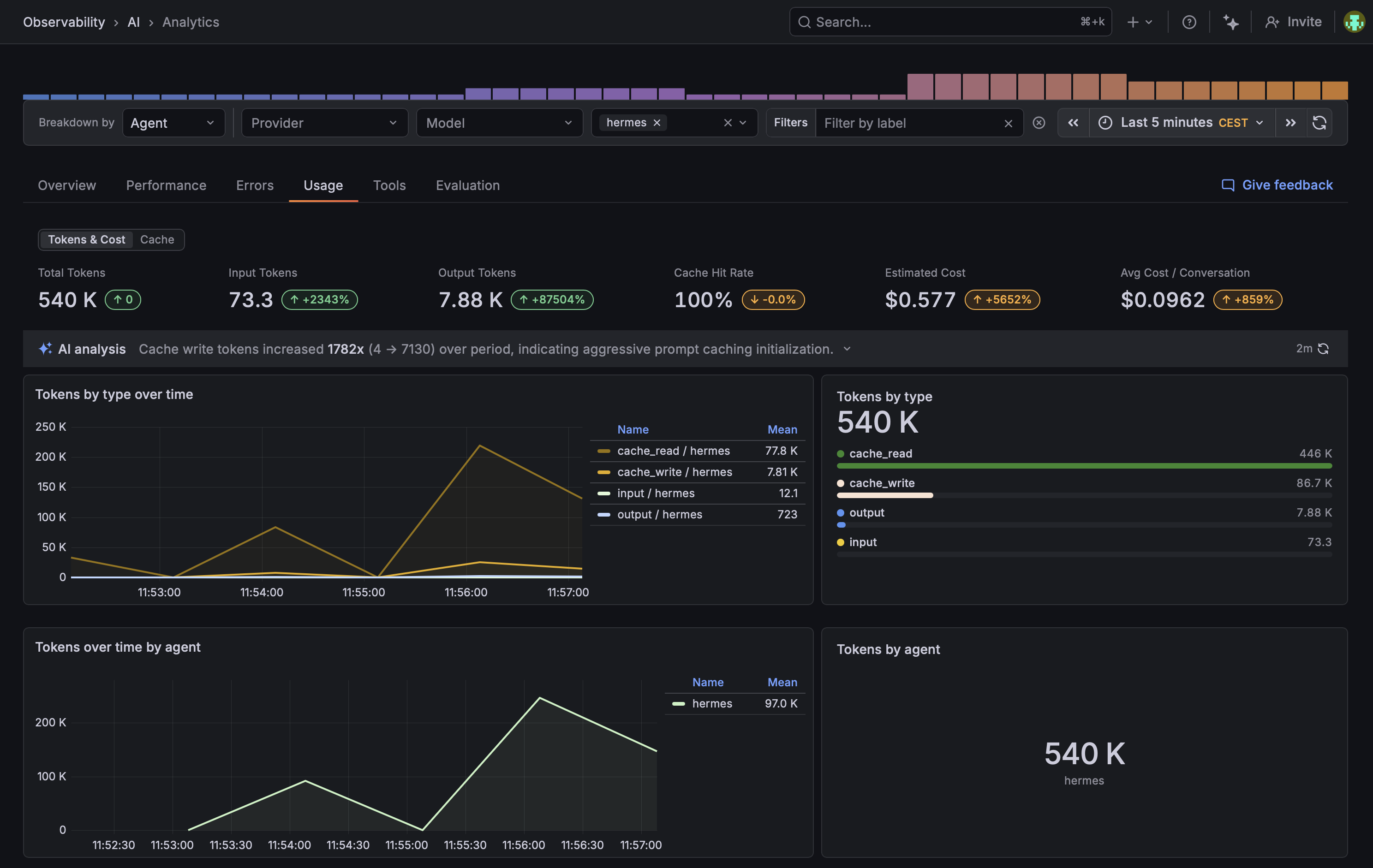1373x868 pixels.
Task: Switch to the Performance tab
Action: (x=166, y=185)
